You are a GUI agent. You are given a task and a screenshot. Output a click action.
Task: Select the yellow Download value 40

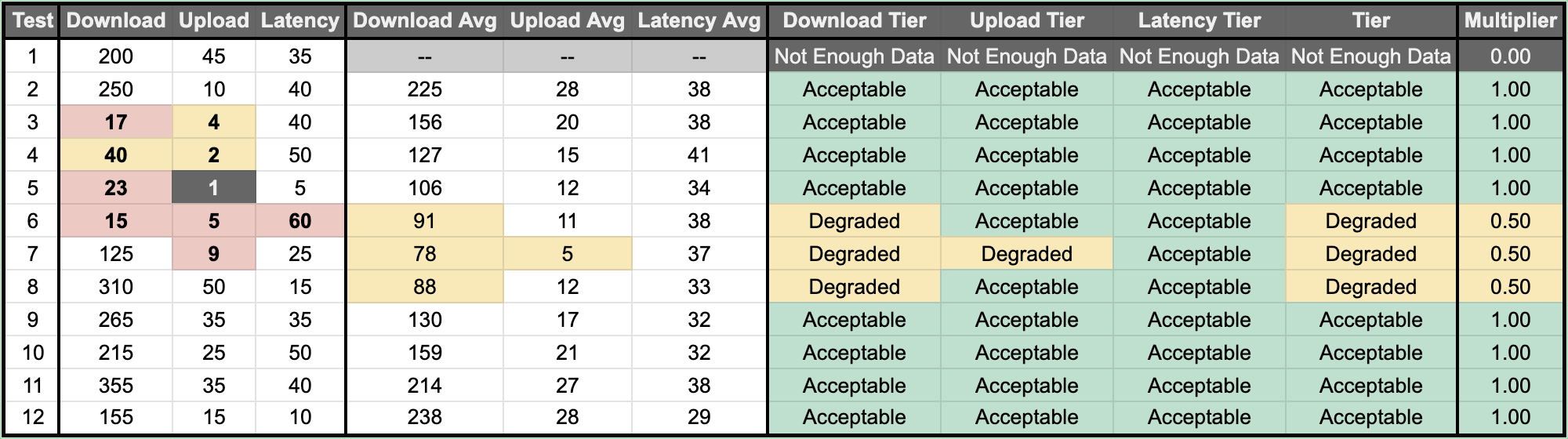click(116, 155)
